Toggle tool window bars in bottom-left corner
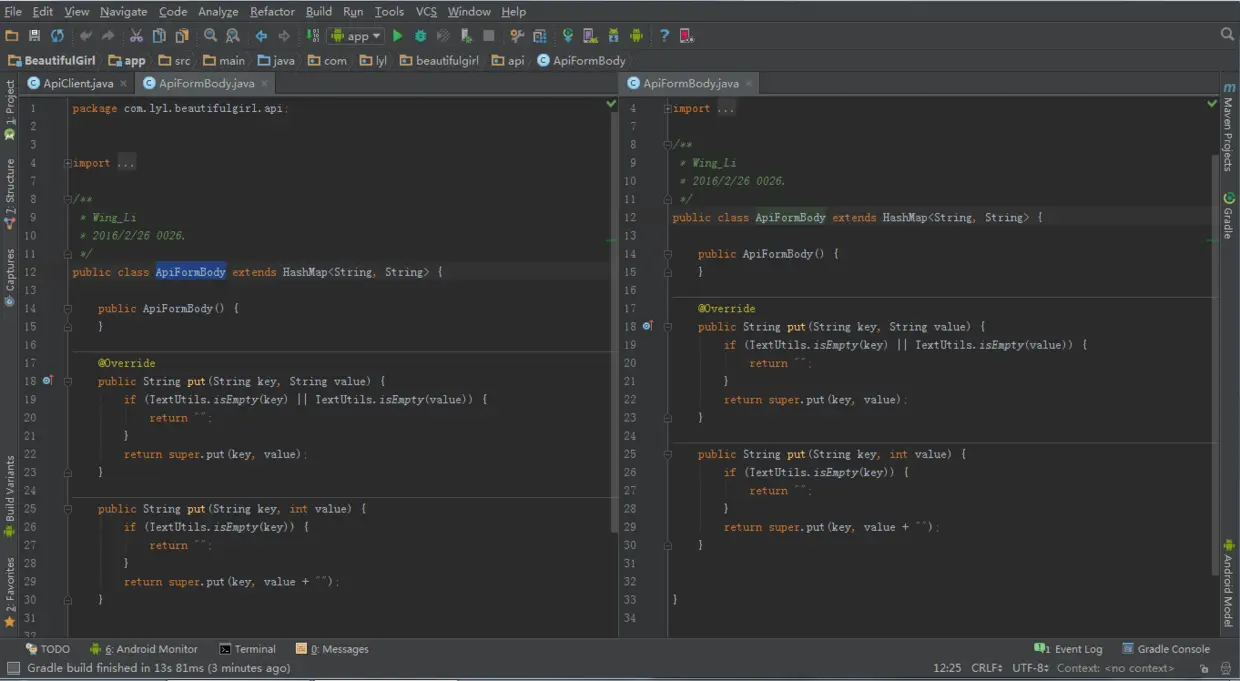 pos(13,668)
